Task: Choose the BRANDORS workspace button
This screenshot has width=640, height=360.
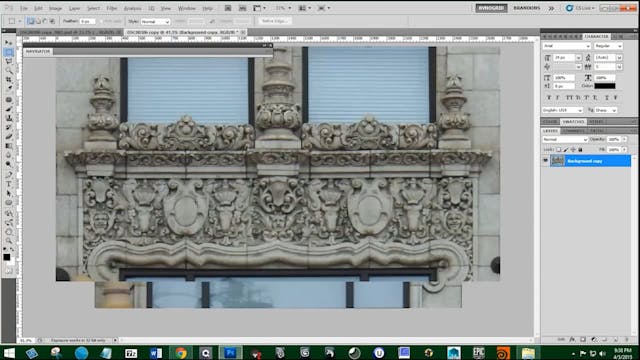Action: point(527,8)
